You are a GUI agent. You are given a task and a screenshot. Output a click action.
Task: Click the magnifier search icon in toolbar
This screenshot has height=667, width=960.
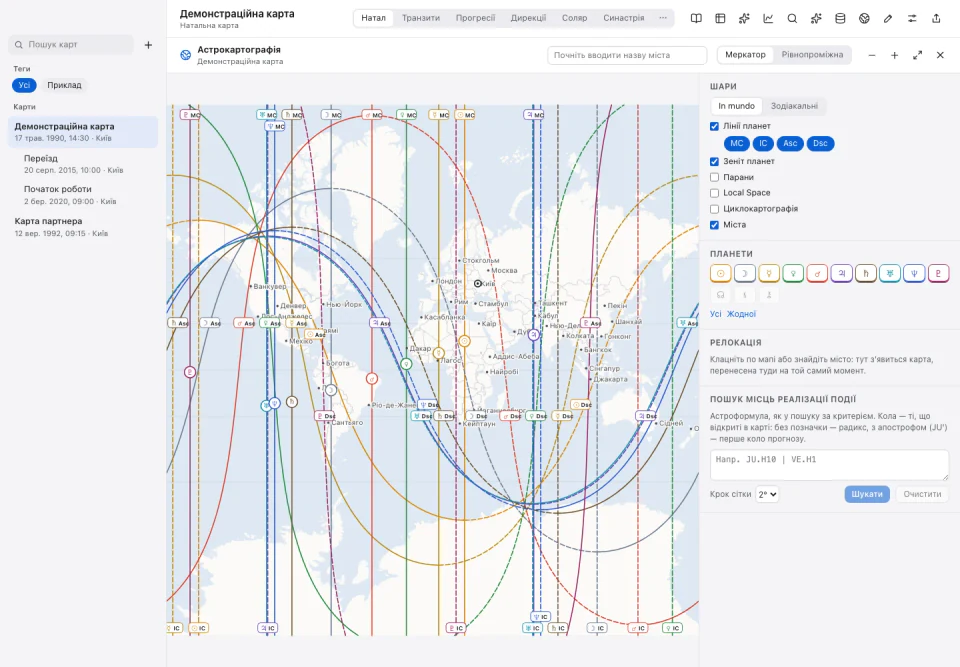coord(792,18)
